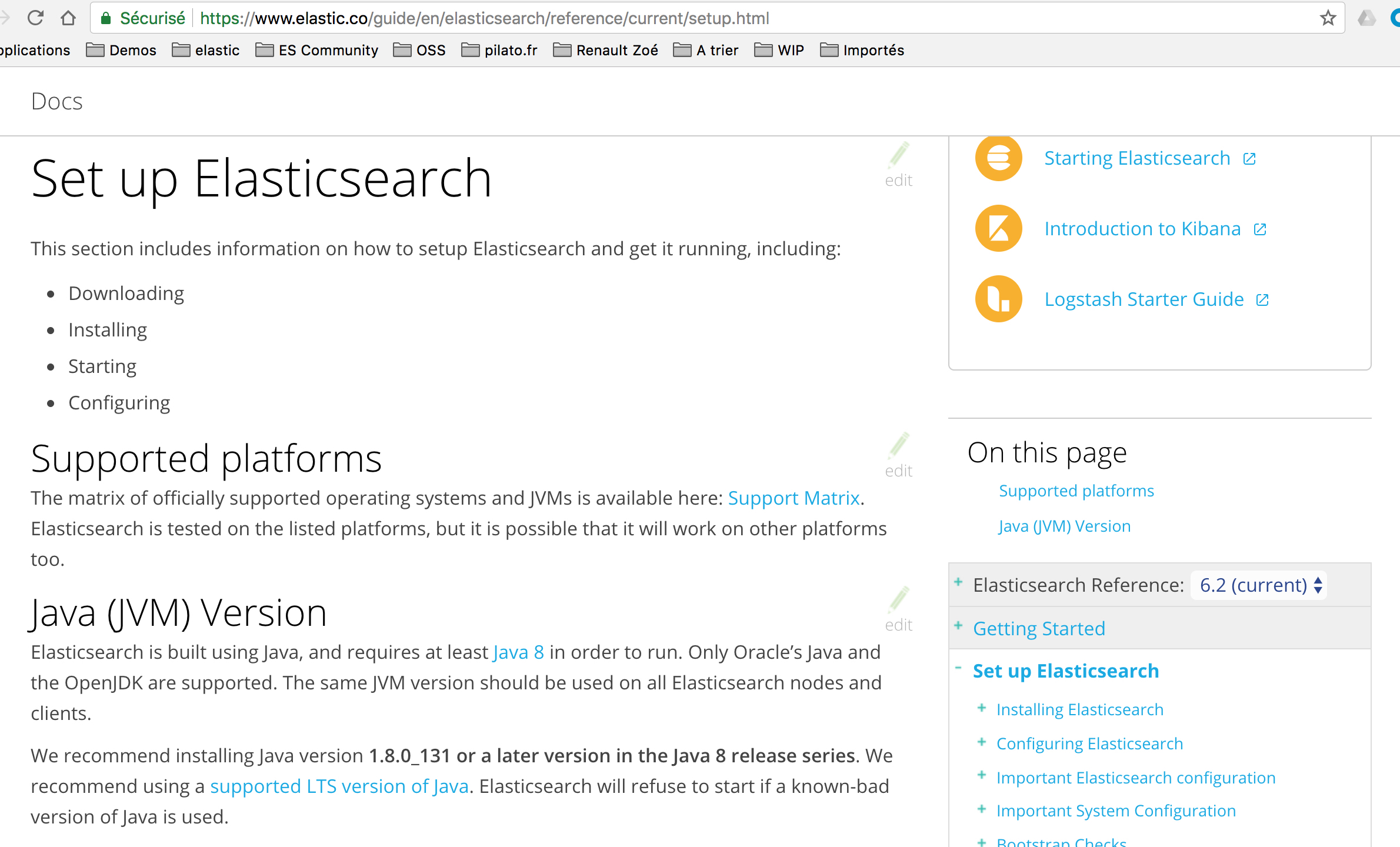The image size is (1400, 847).
Task: Expand the Getting Started section
Action: coord(958,626)
